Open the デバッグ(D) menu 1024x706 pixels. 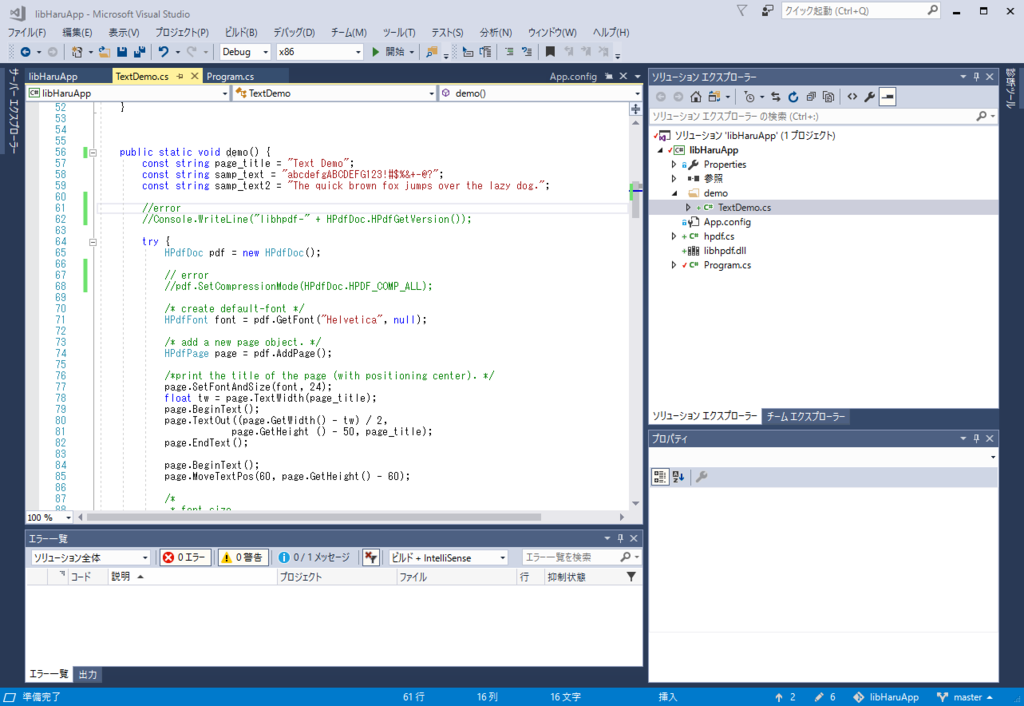coord(294,32)
